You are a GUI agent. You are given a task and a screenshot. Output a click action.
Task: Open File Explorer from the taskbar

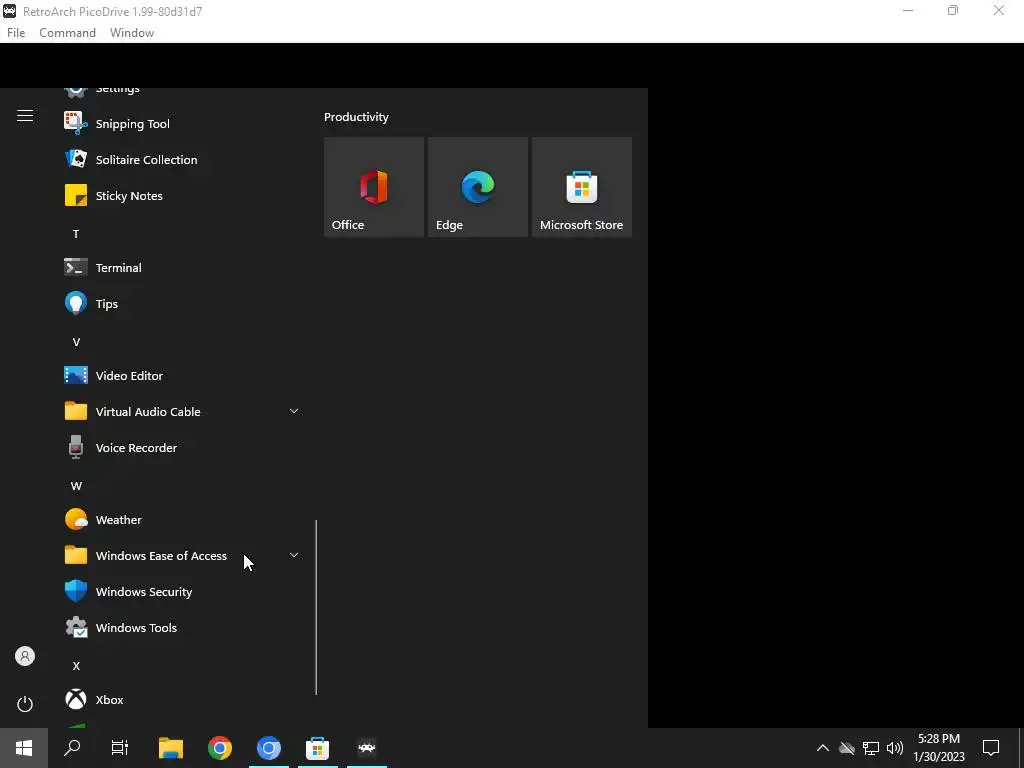[171, 748]
